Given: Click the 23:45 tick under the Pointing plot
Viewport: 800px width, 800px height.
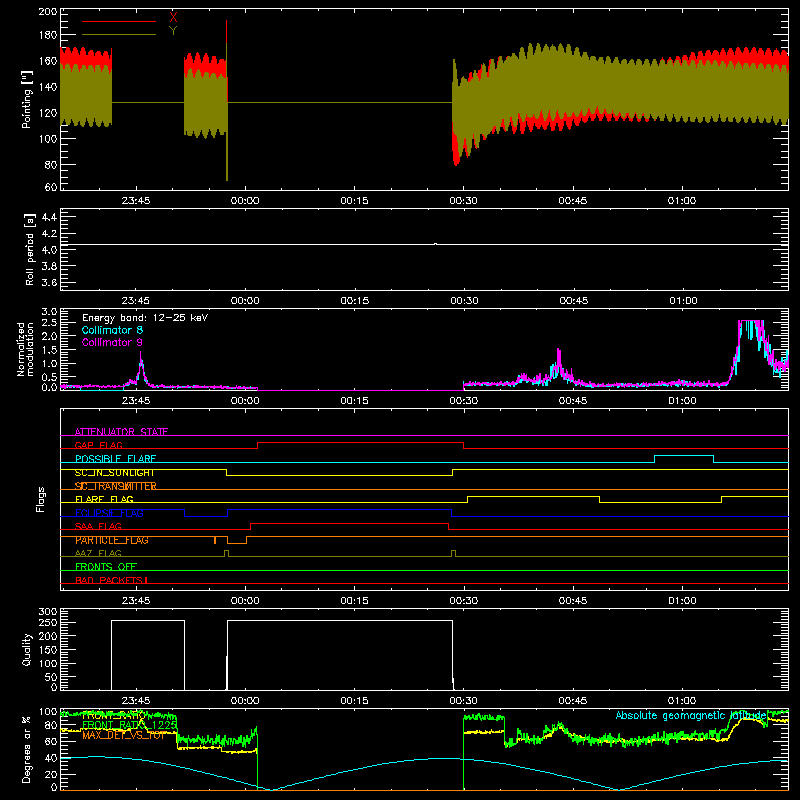Looking at the screenshot, I should 136,201.
